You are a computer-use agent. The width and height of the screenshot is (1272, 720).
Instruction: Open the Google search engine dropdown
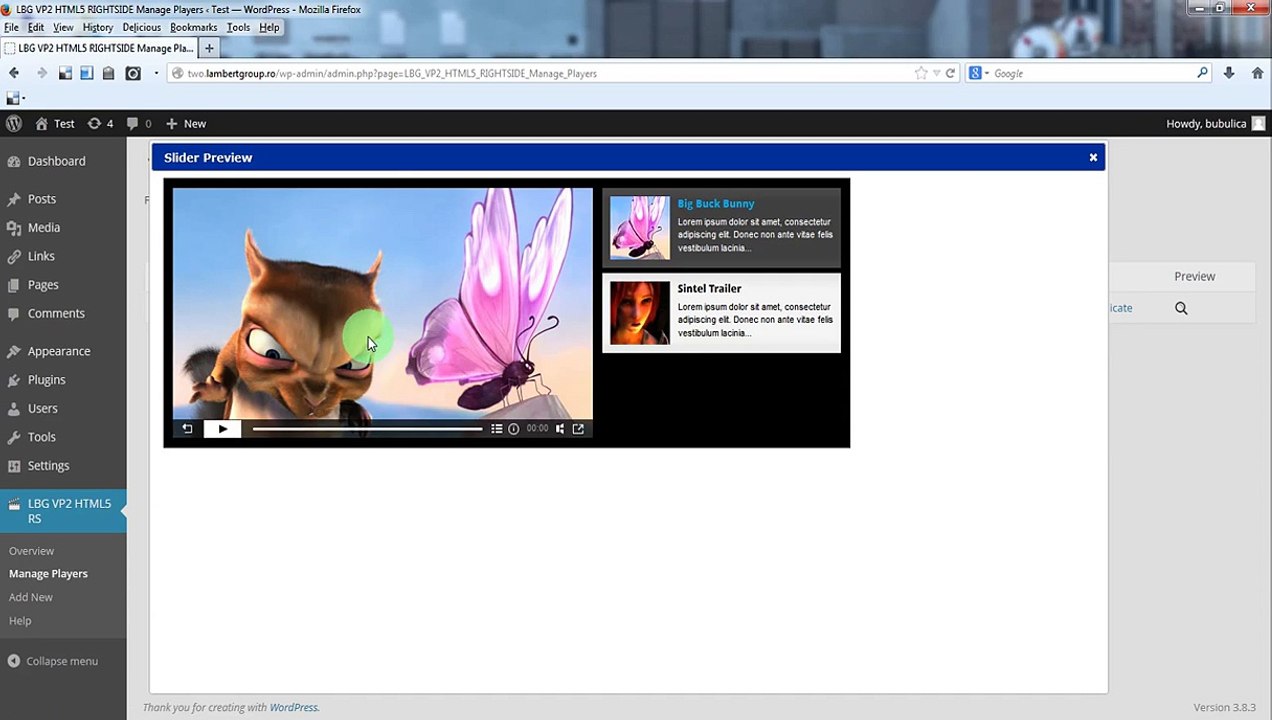979,73
